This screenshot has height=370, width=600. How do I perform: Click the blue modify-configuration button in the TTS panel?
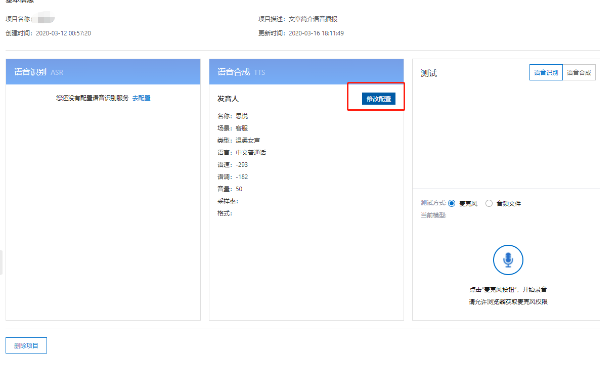tap(378, 99)
